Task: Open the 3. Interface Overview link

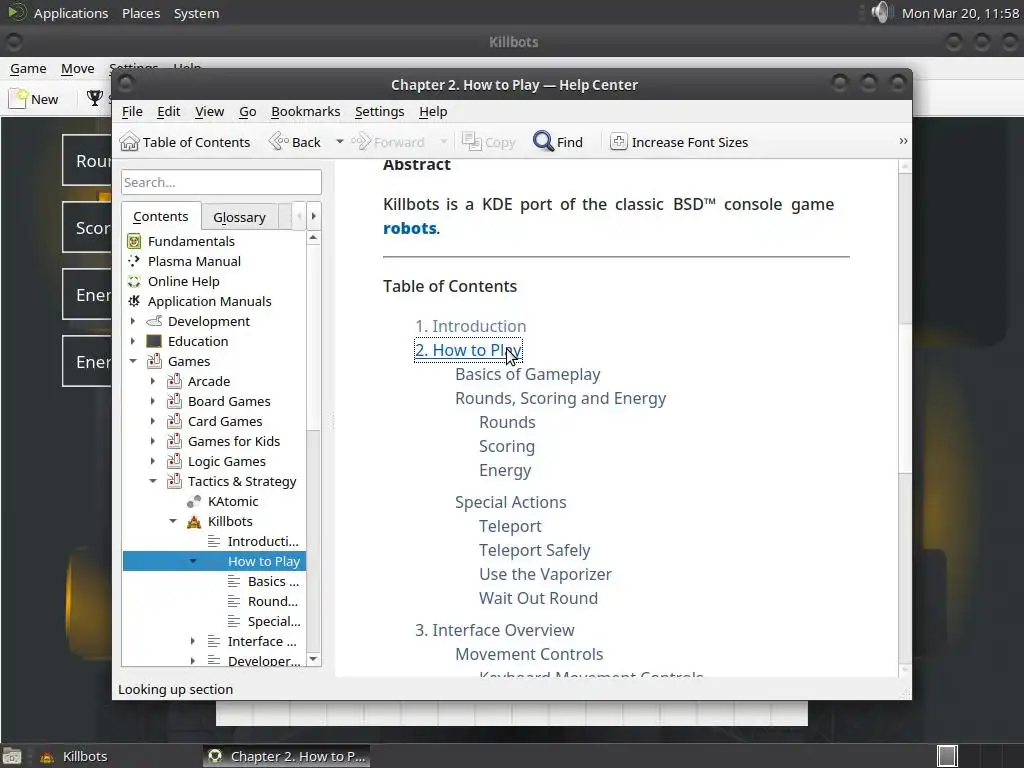Action: point(494,630)
